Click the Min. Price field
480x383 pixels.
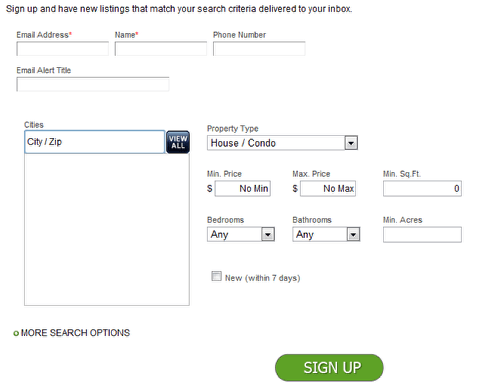click(x=242, y=189)
